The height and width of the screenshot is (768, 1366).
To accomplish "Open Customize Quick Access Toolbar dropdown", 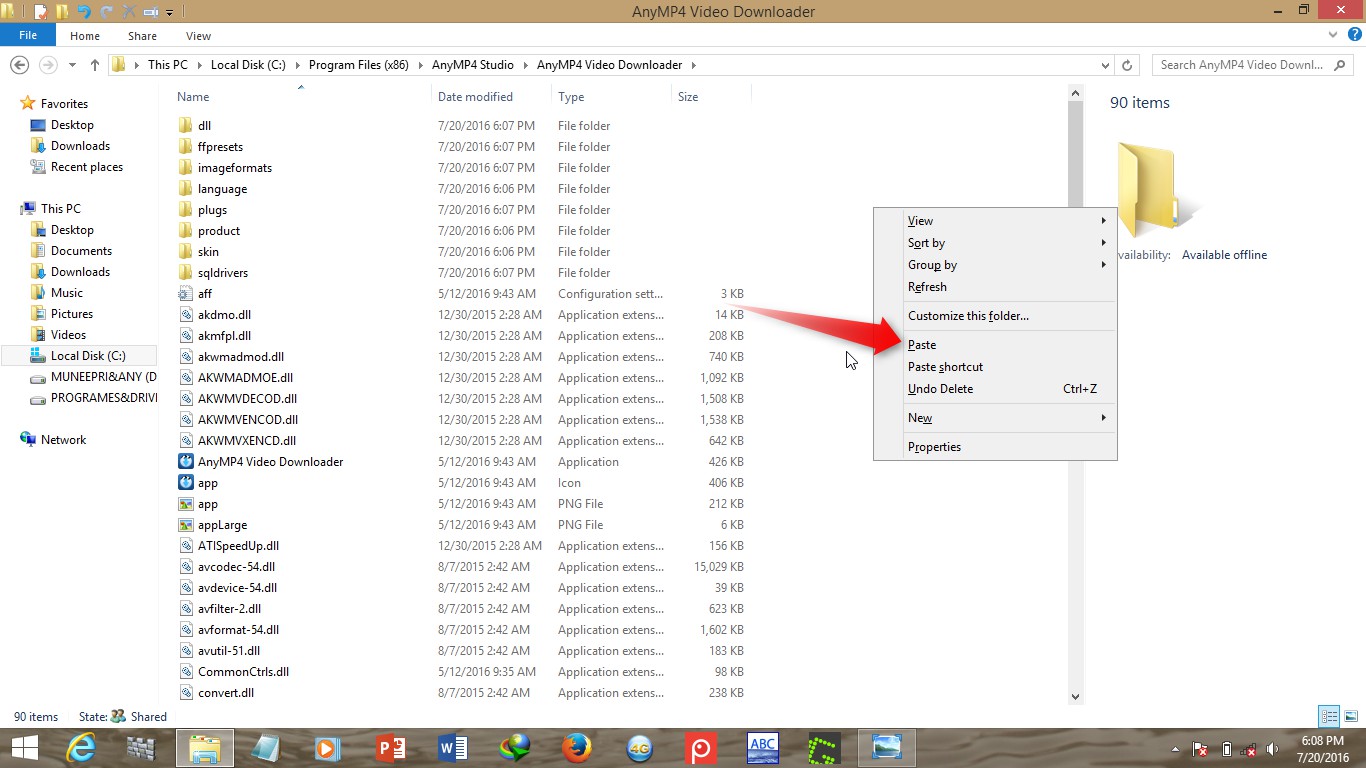I will click(169, 13).
